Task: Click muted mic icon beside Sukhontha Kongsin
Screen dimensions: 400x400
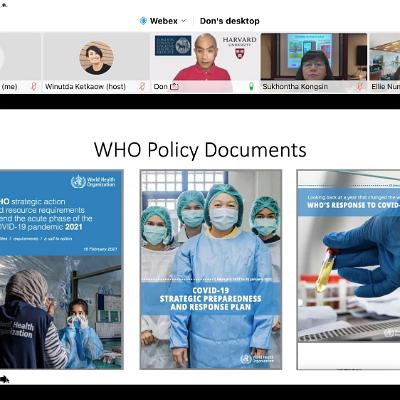Action: [x=359, y=87]
